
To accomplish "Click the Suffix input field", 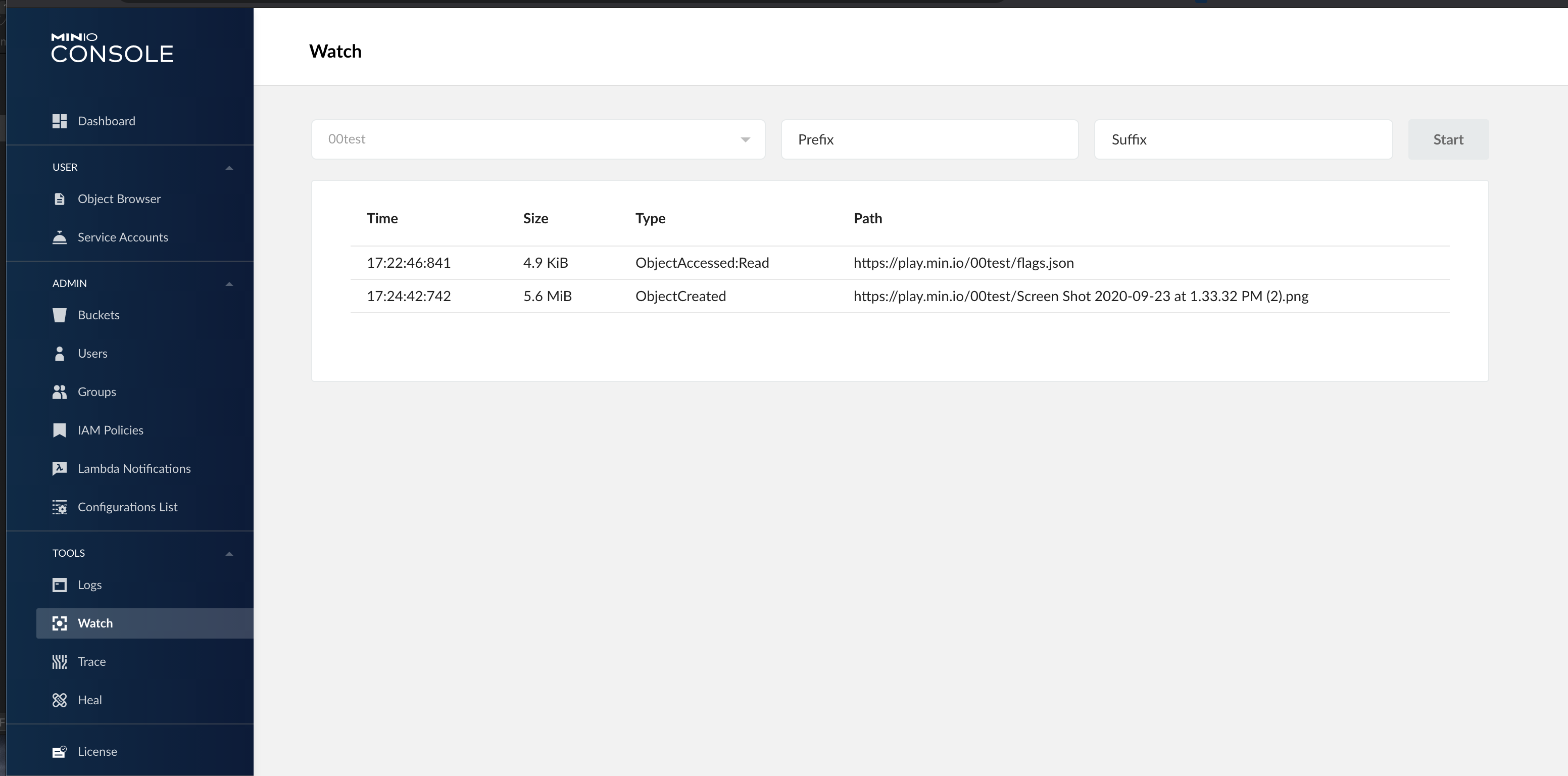I will pyautogui.click(x=1243, y=139).
